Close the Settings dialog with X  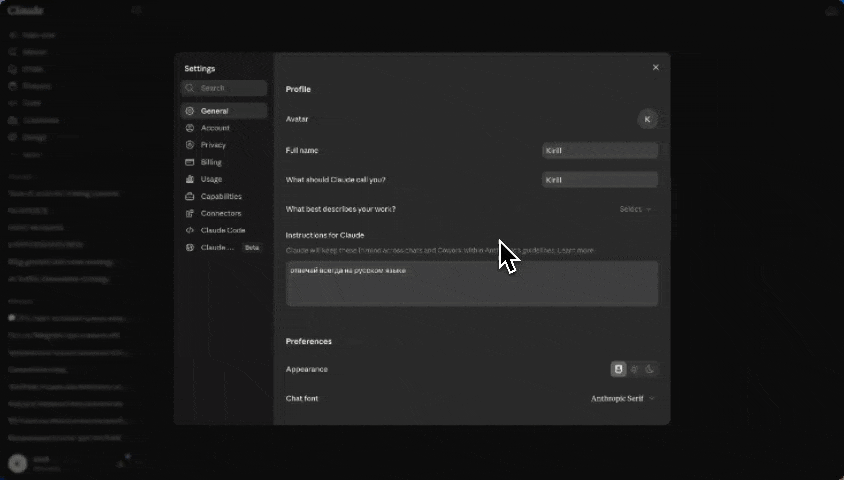click(x=656, y=67)
